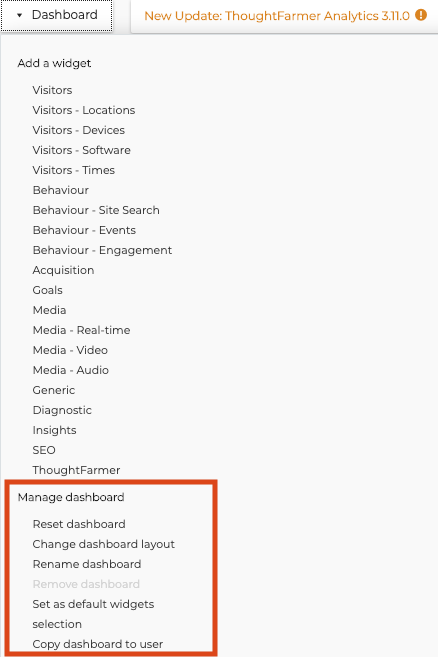
Task: Click Reset dashboard option
Action: pos(79,524)
